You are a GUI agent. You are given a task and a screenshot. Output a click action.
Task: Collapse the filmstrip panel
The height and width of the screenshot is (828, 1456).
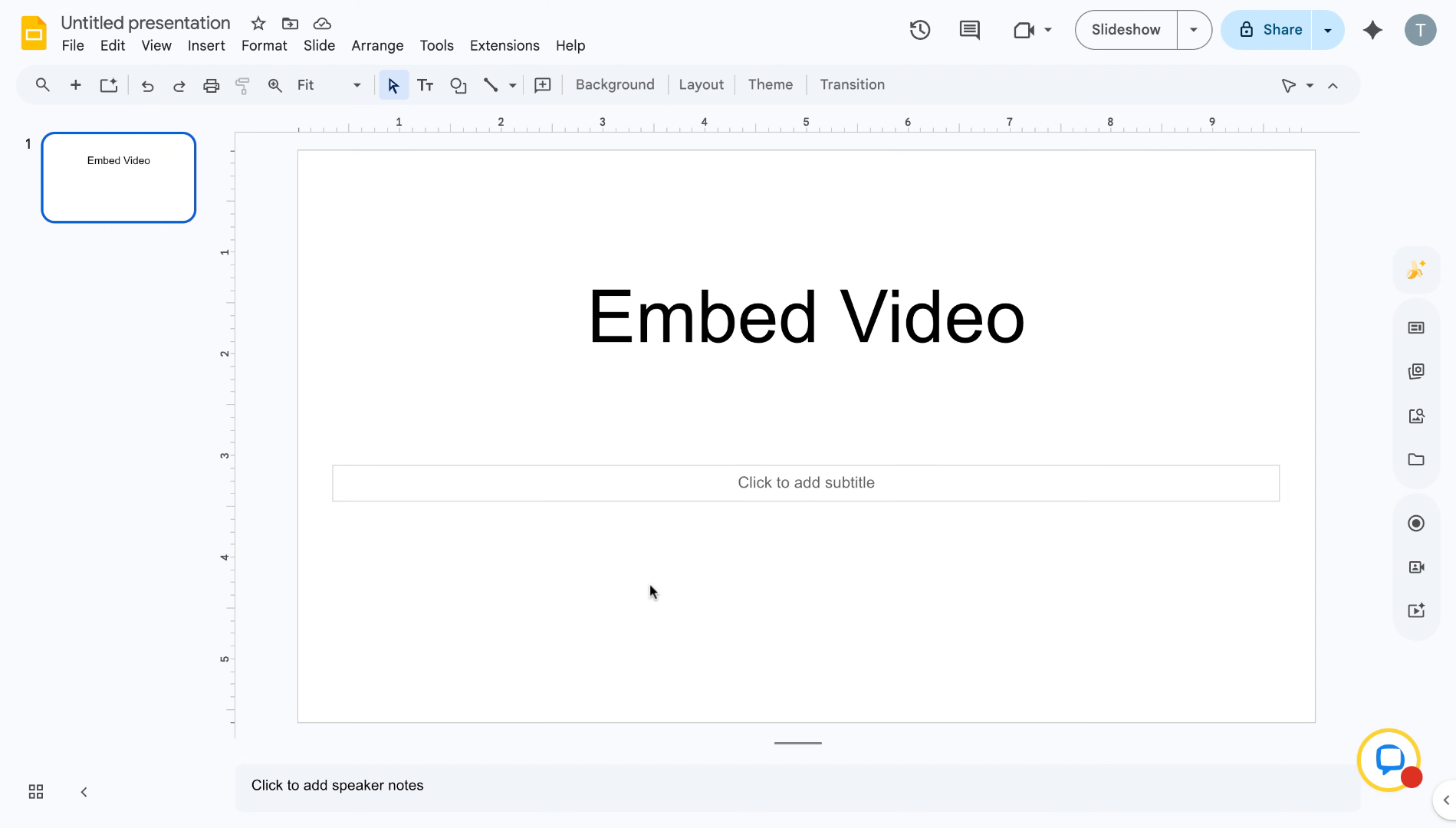tap(84, 792)
